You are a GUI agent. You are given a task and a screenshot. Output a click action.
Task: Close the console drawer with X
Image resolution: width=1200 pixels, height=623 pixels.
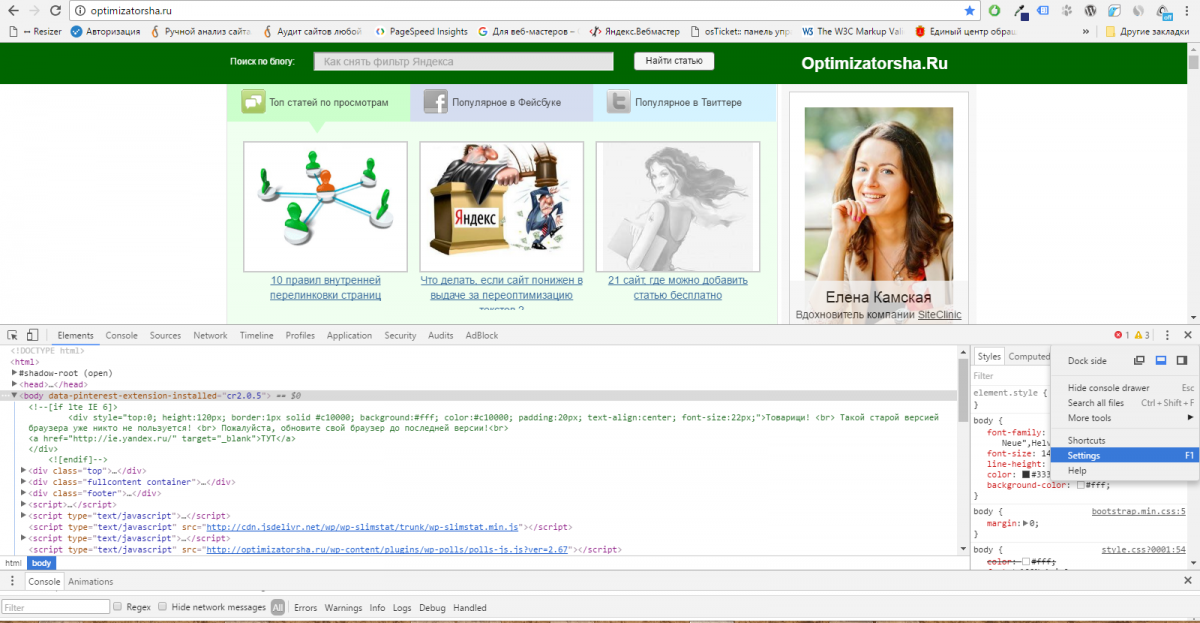pos(1187,581)
